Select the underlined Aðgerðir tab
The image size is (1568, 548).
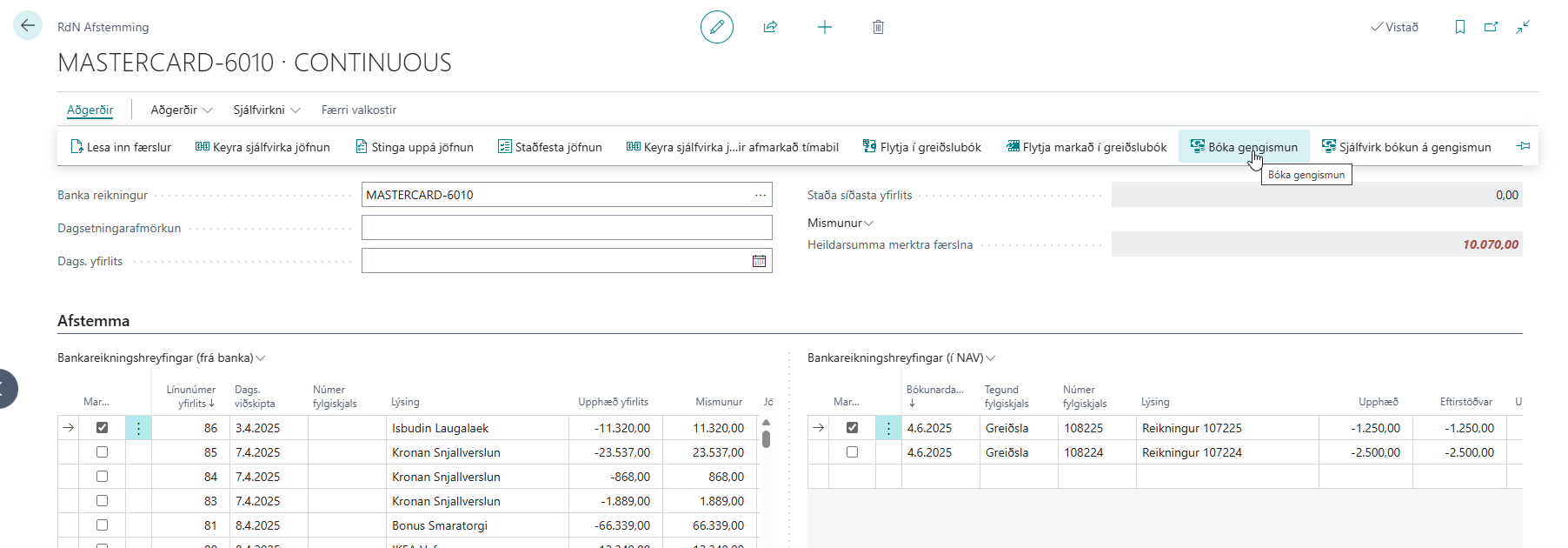click(x=90, y=110)
